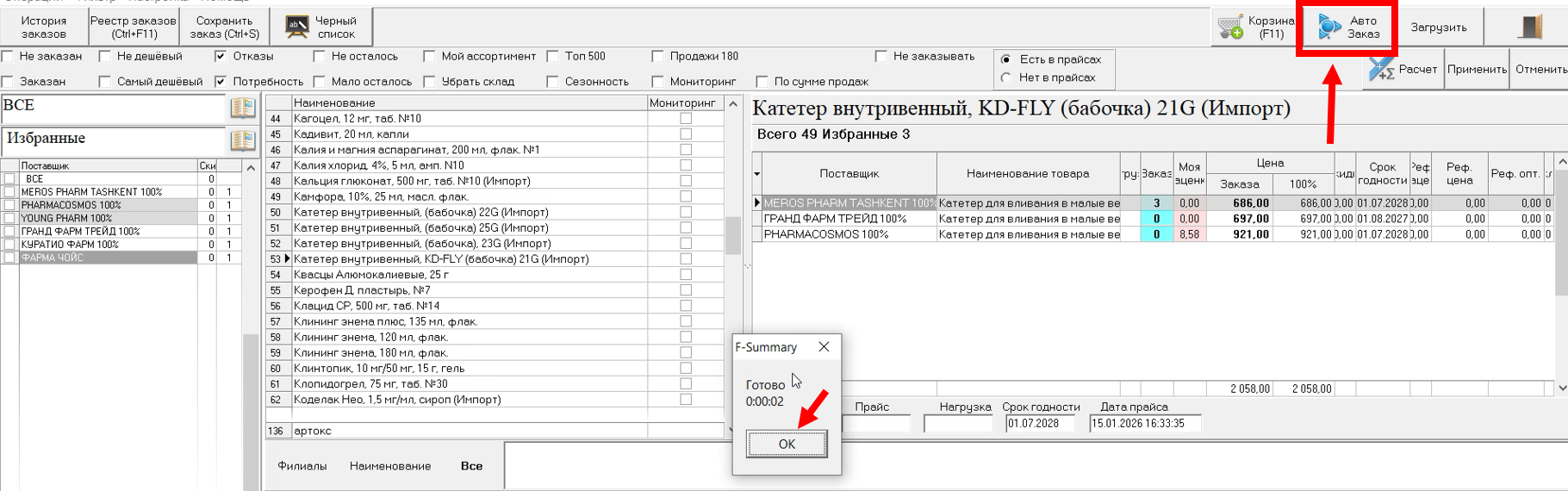
Task: Enable Топ 500 filter
Action: tap(553, 56)
